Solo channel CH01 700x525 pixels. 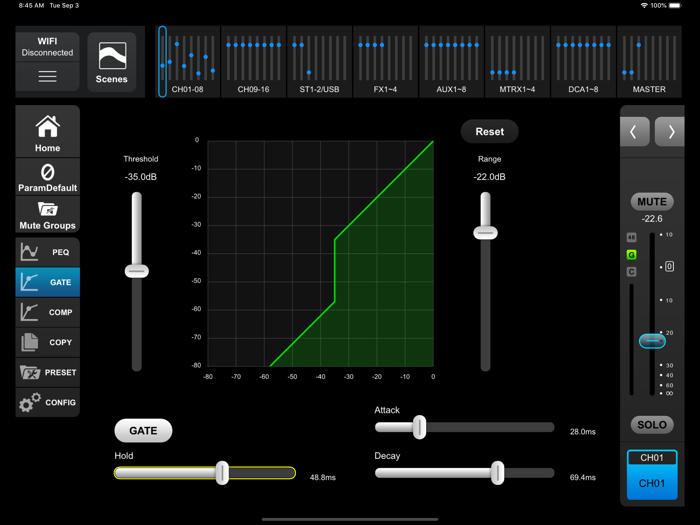click(652, 425)
